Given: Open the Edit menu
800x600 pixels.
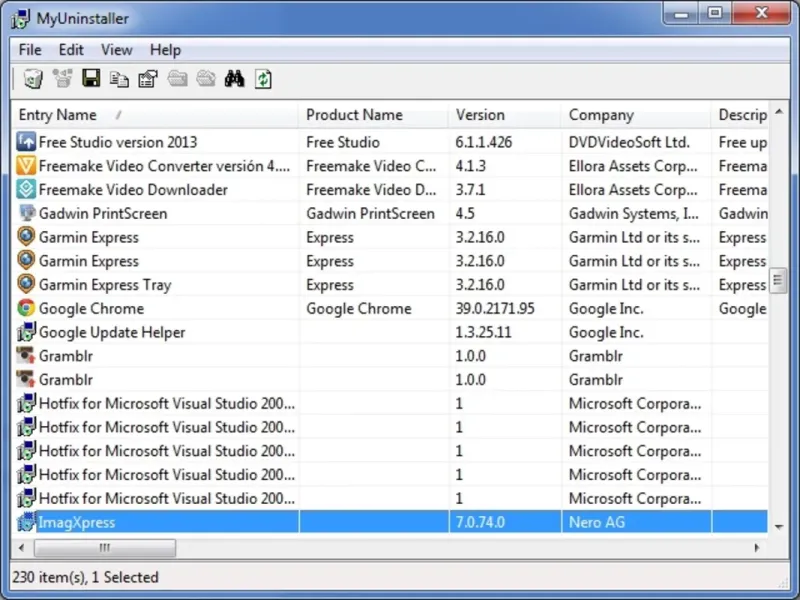Looking at the screenshot, I should (71, 50).
